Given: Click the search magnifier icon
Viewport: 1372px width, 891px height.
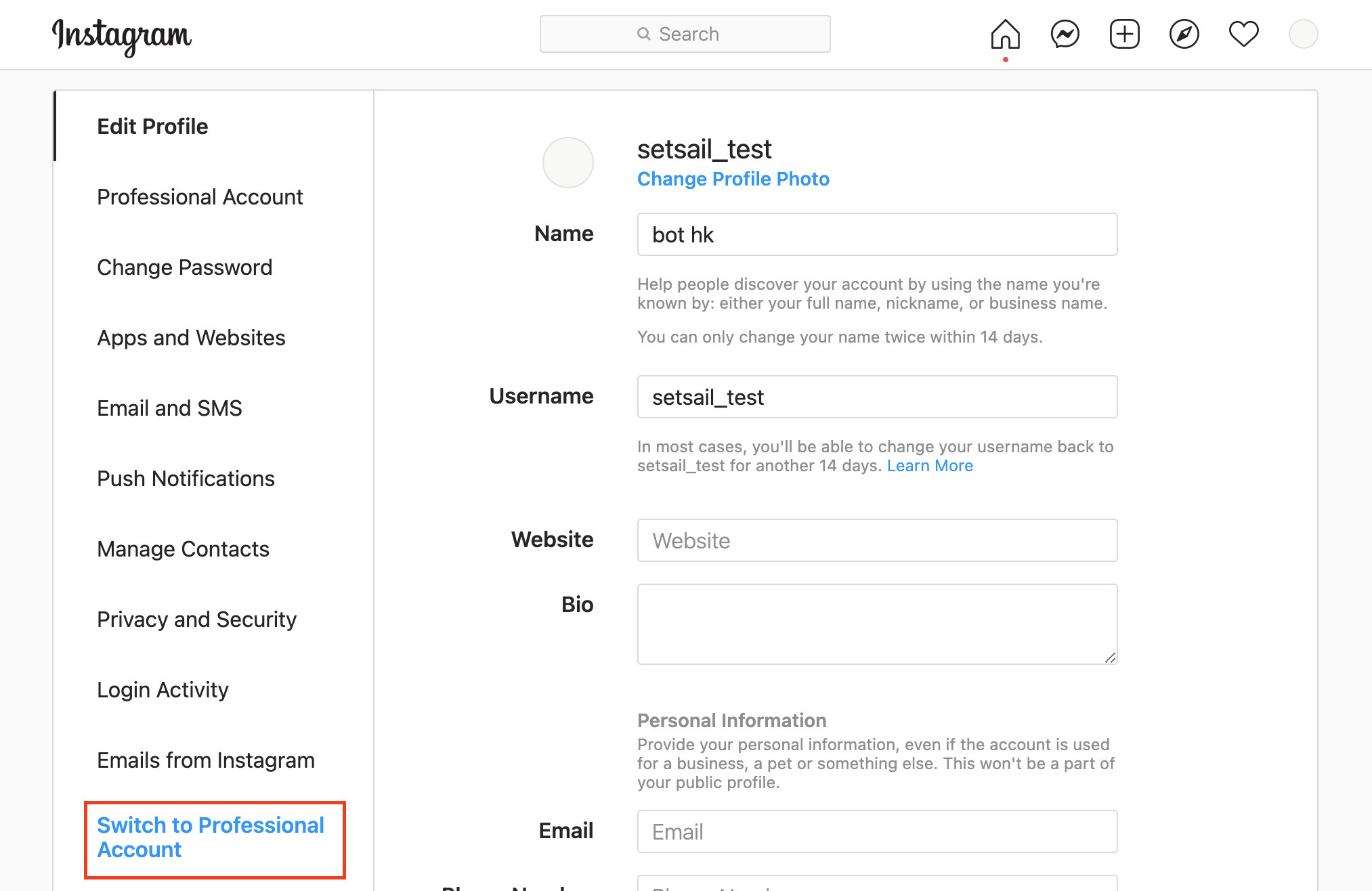Looking at the screenshot, I should pyautogui.click(x=643, y=34).
